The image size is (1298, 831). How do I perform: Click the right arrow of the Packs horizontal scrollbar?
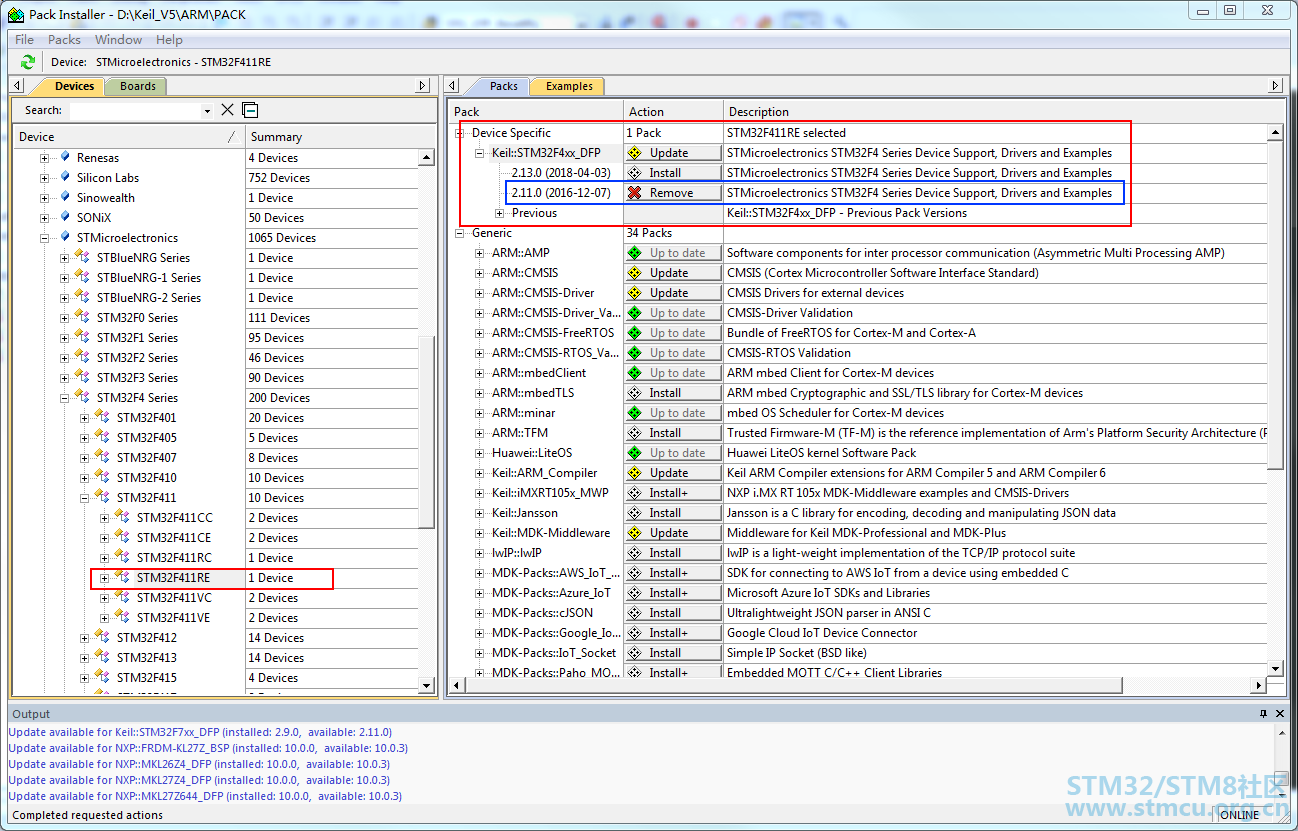1259,685
